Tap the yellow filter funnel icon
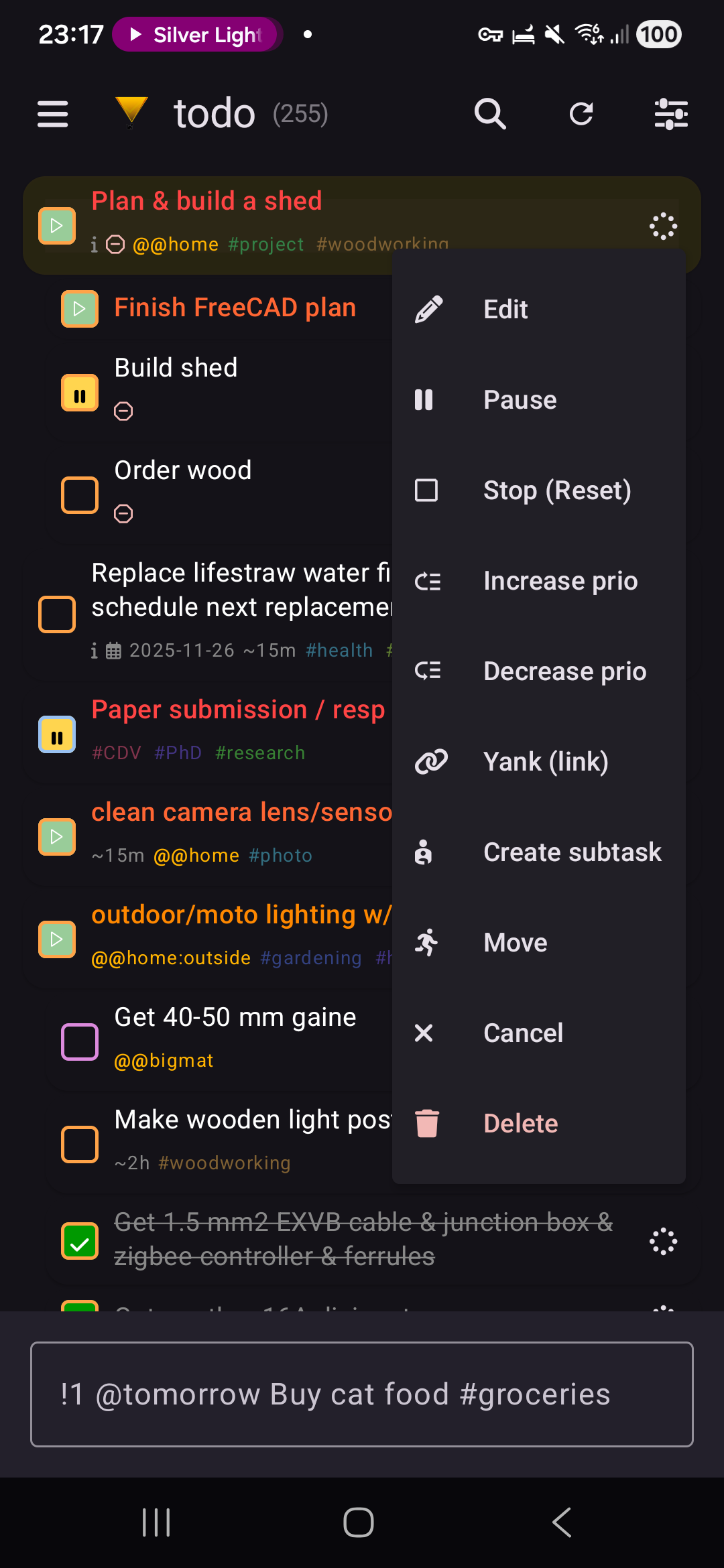This screenshot has height=1568, width=724. click(131, 112)
